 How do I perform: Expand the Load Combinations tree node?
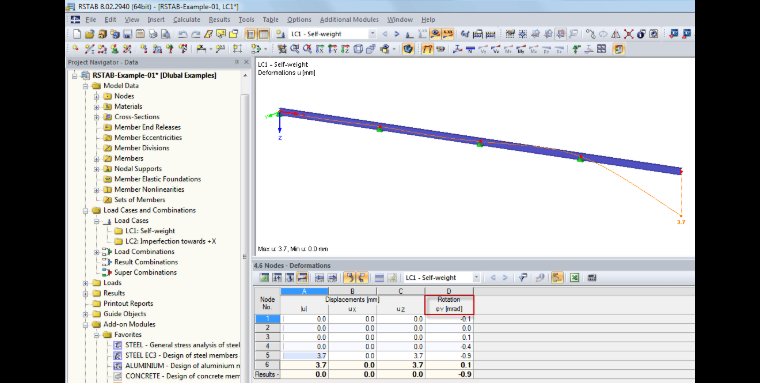[x=97, y=252]
